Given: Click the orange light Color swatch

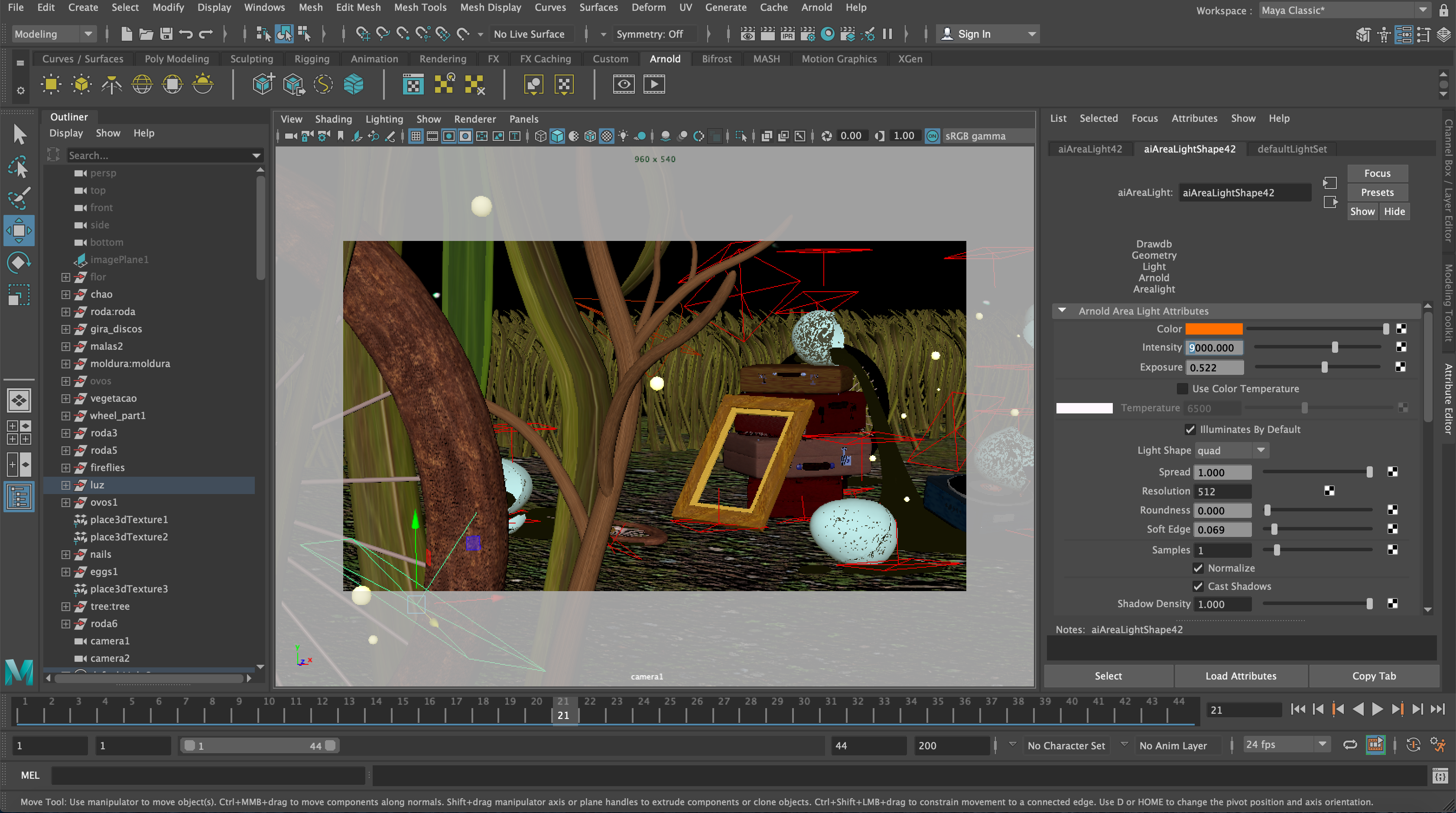Looking at the screenshot, I should [x=1213, y=328].
